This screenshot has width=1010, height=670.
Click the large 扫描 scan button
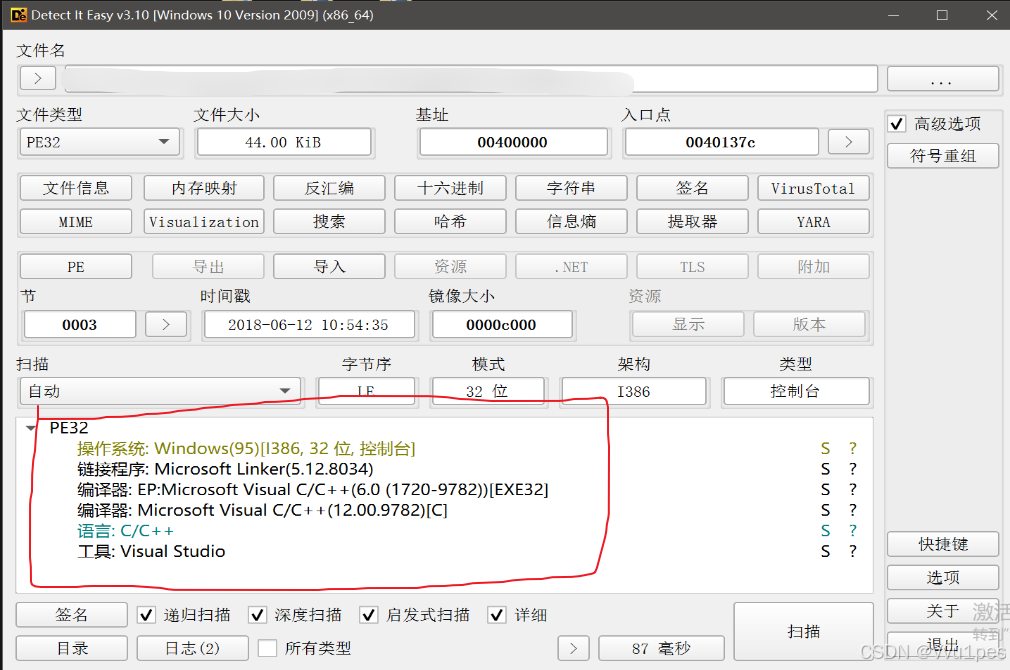[x=803, y=631]
